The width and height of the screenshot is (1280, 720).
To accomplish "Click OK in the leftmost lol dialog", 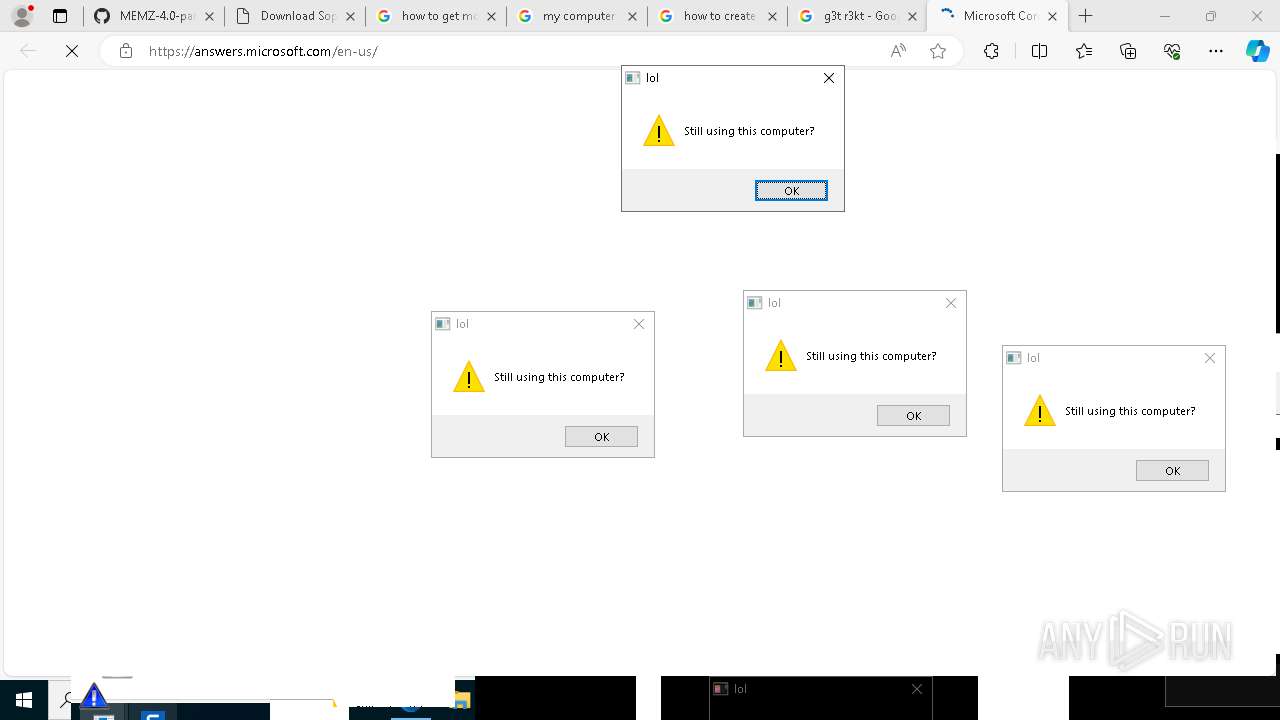I will coord(601,437).
